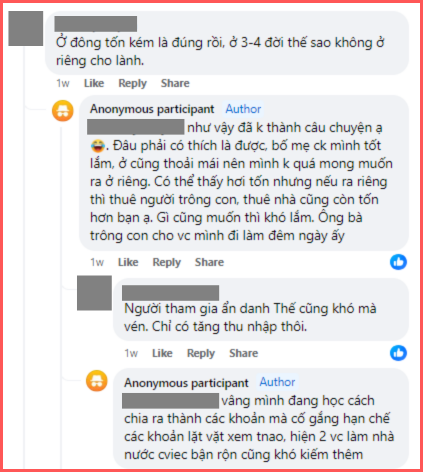Reply to the author's long reply

pos(167,262)
